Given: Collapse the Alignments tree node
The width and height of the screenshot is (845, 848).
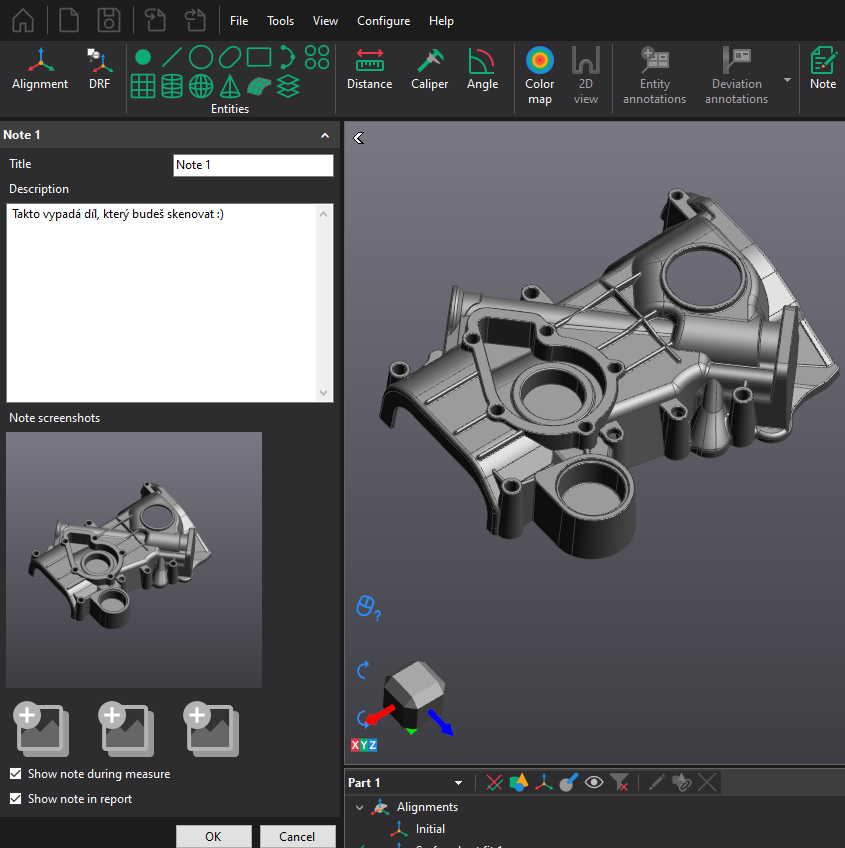Looking at the screenshot, I should [x=360, y=807].
